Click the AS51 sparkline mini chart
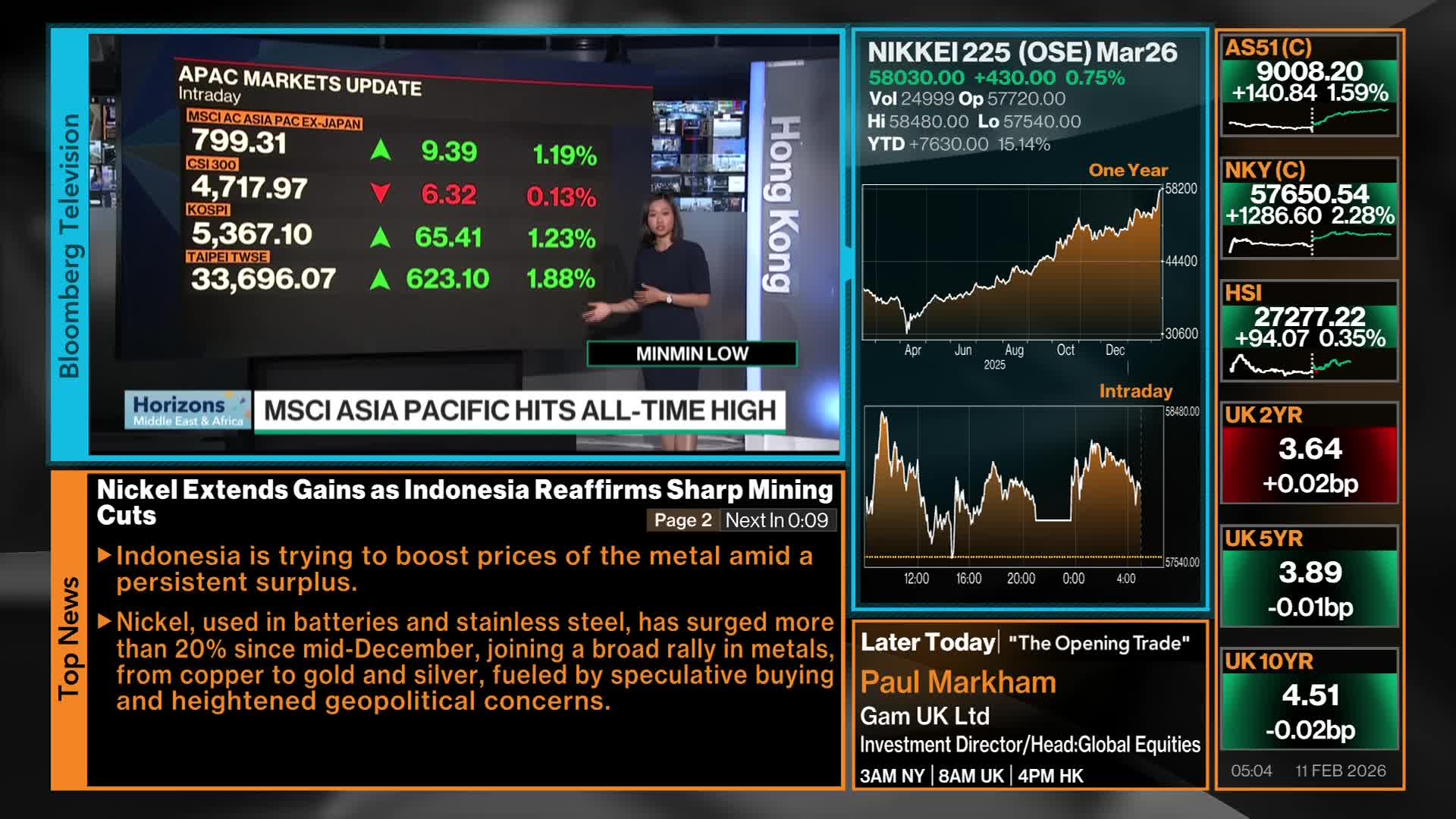This screenshot has width=1456, height=819. click(1309, 120)
